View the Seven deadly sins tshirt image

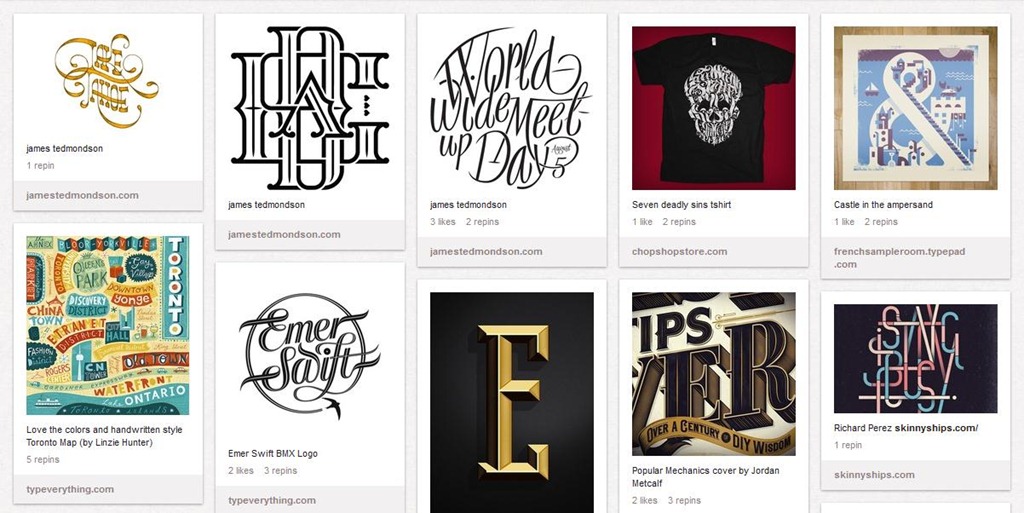714,108
